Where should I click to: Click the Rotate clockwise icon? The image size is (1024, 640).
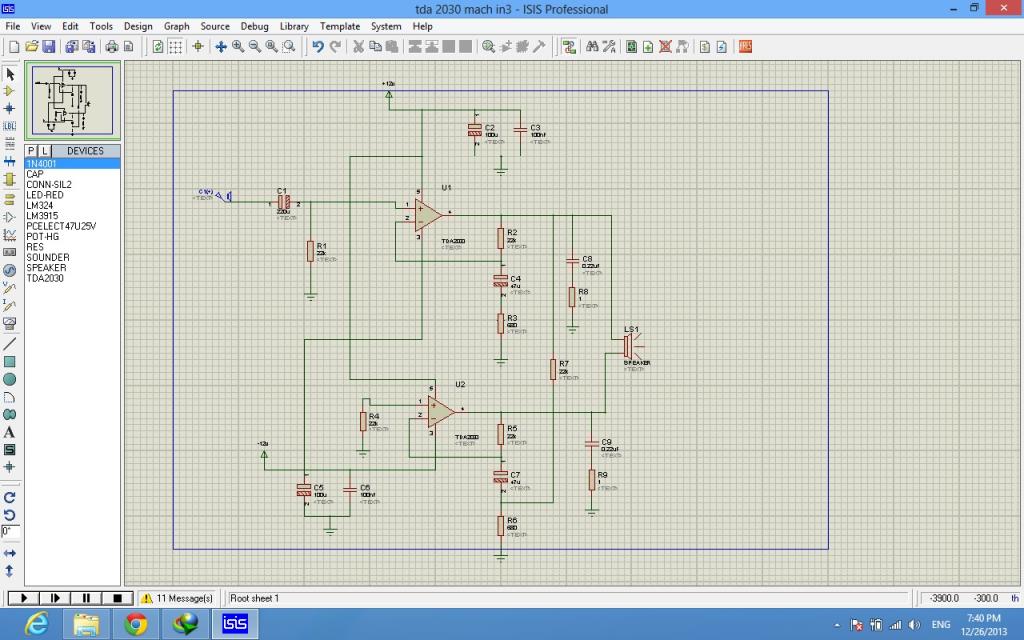(x=10, y=497)
